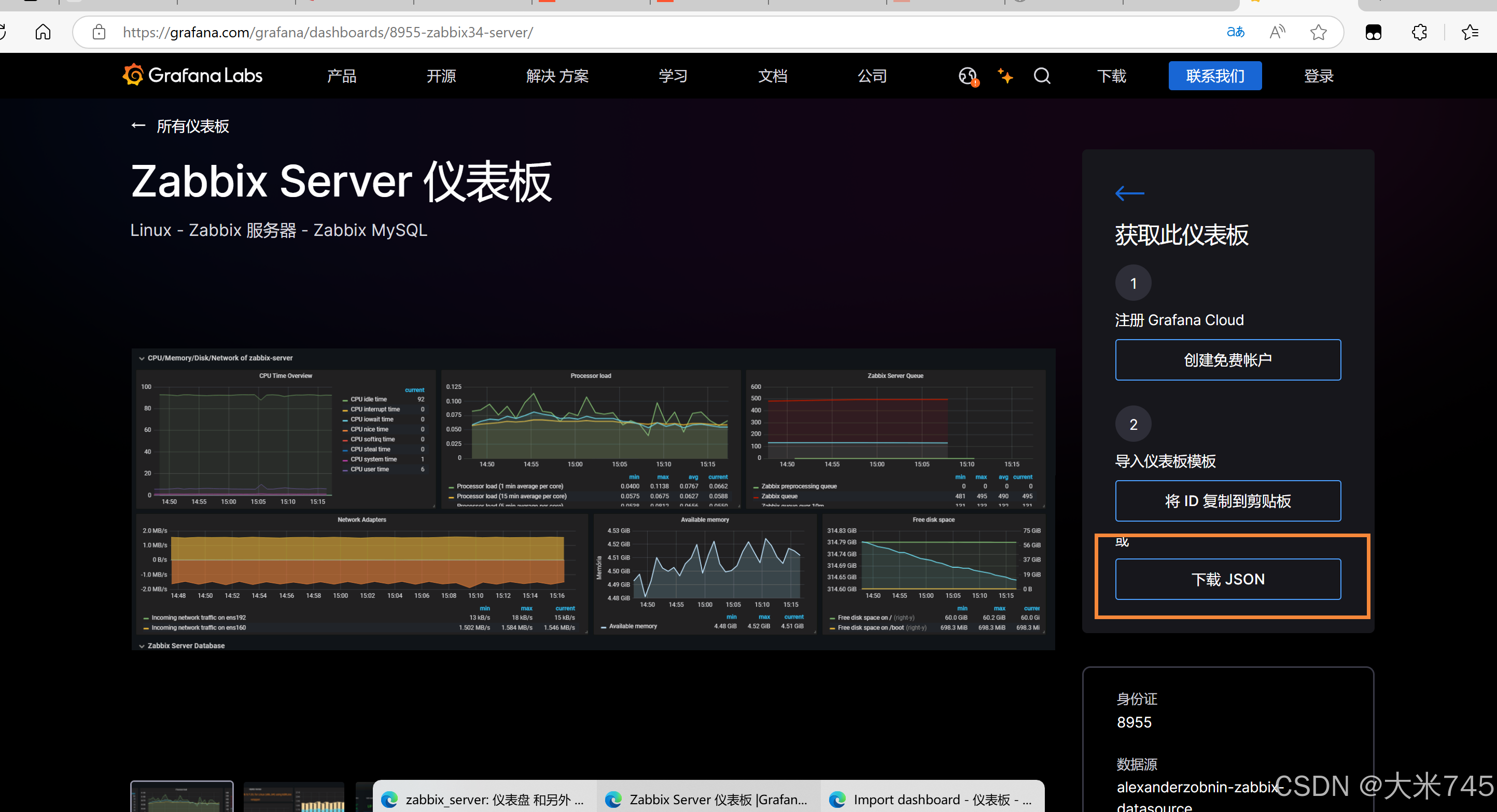Screen dimensions: 1497x812
Task: Click the browser home icon
Action: [43, 32]
